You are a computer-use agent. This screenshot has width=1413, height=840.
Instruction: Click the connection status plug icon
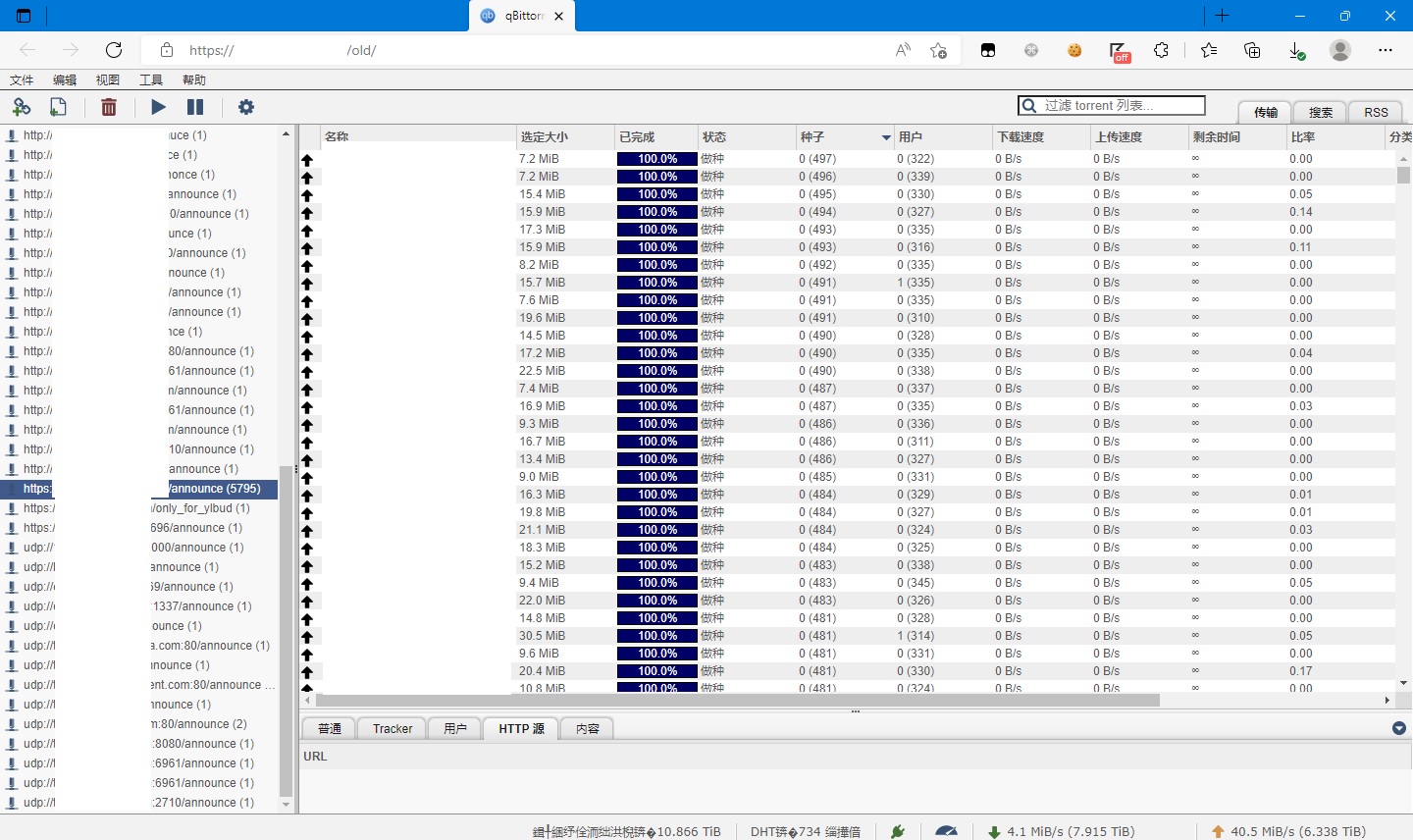[x=897, y=831]
